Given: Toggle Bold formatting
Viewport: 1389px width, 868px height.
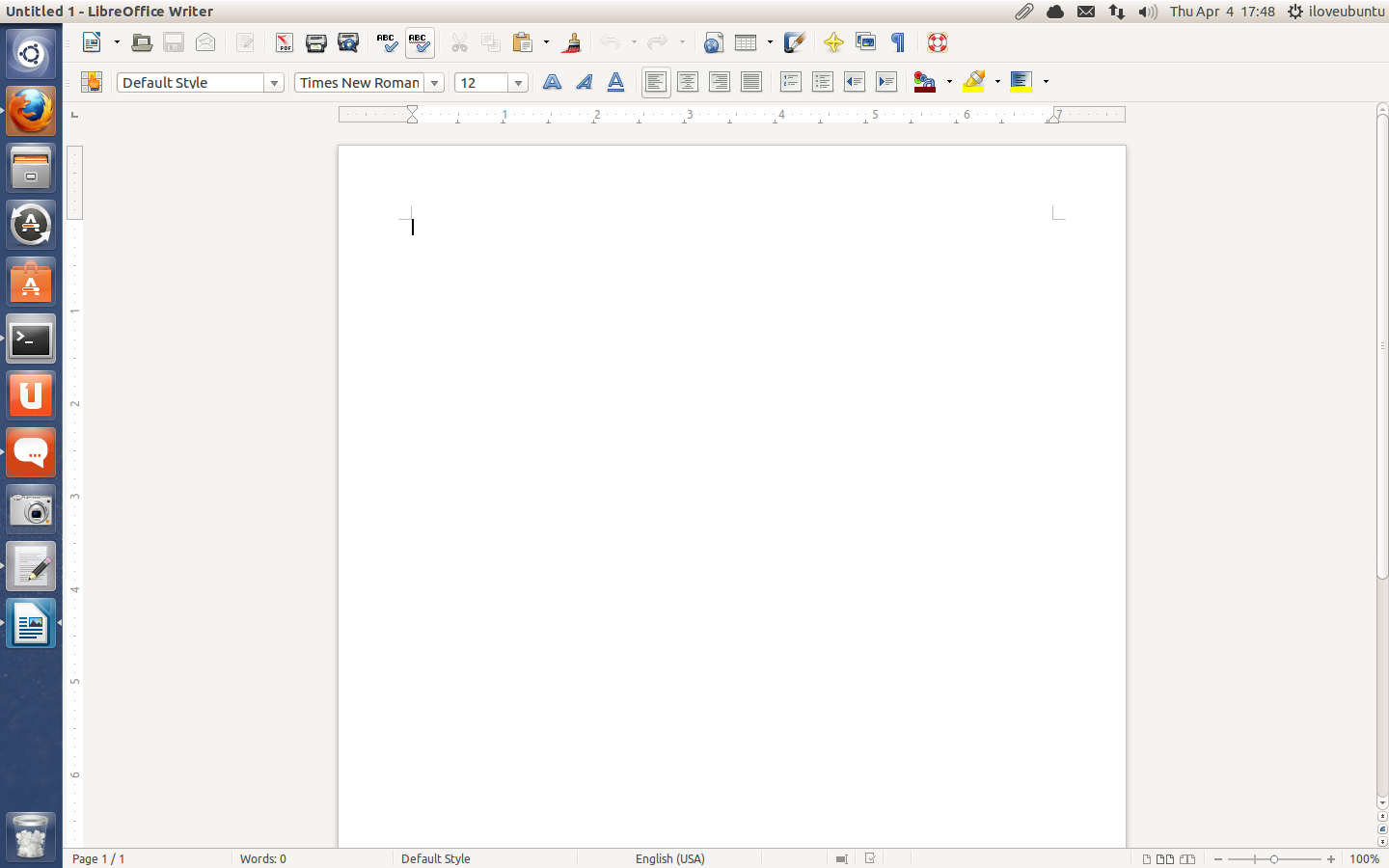Looking at the screenshot, I should 552,82.
